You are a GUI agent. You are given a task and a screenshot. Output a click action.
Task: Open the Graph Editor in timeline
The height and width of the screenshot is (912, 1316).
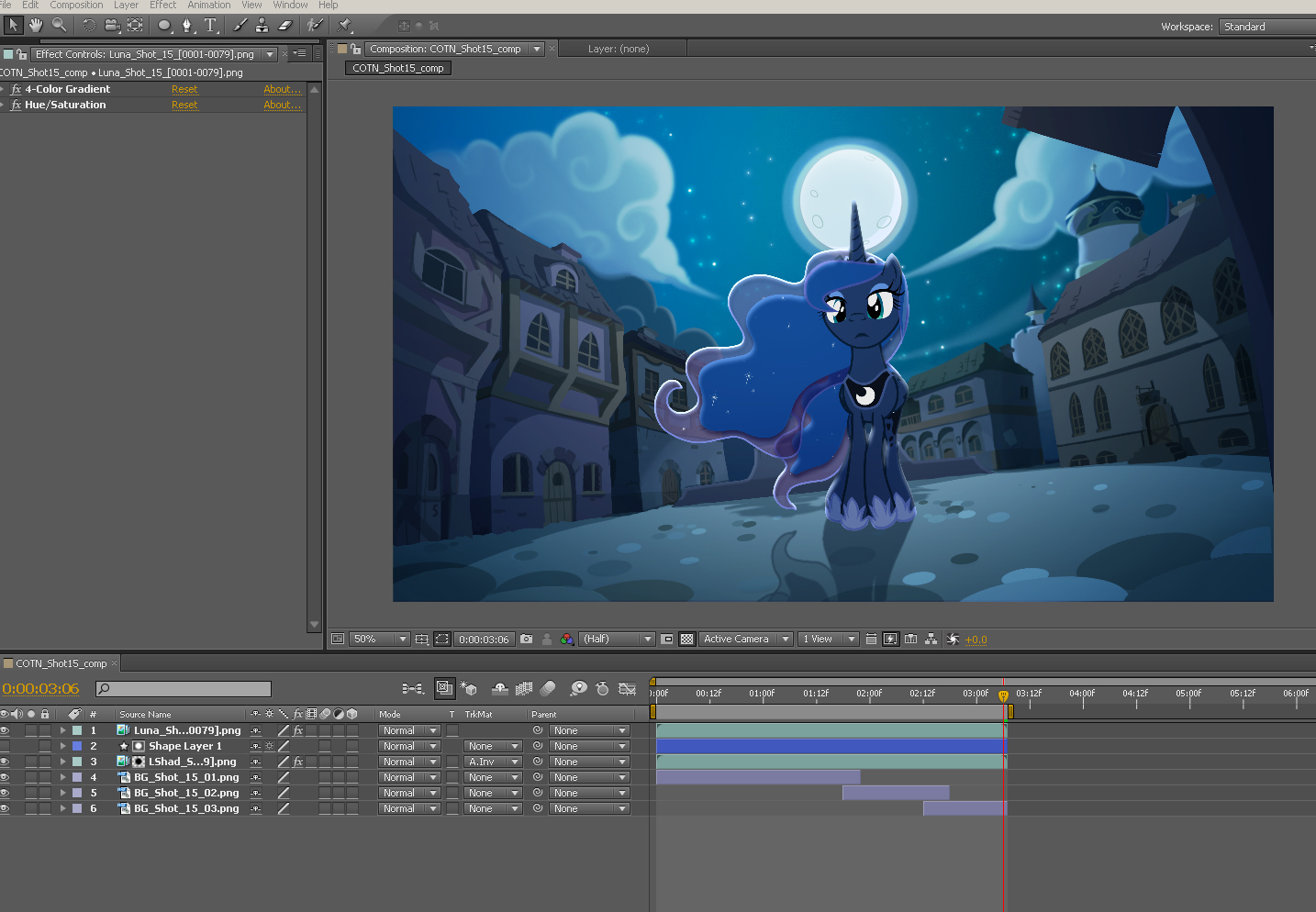tap(628, 688)
